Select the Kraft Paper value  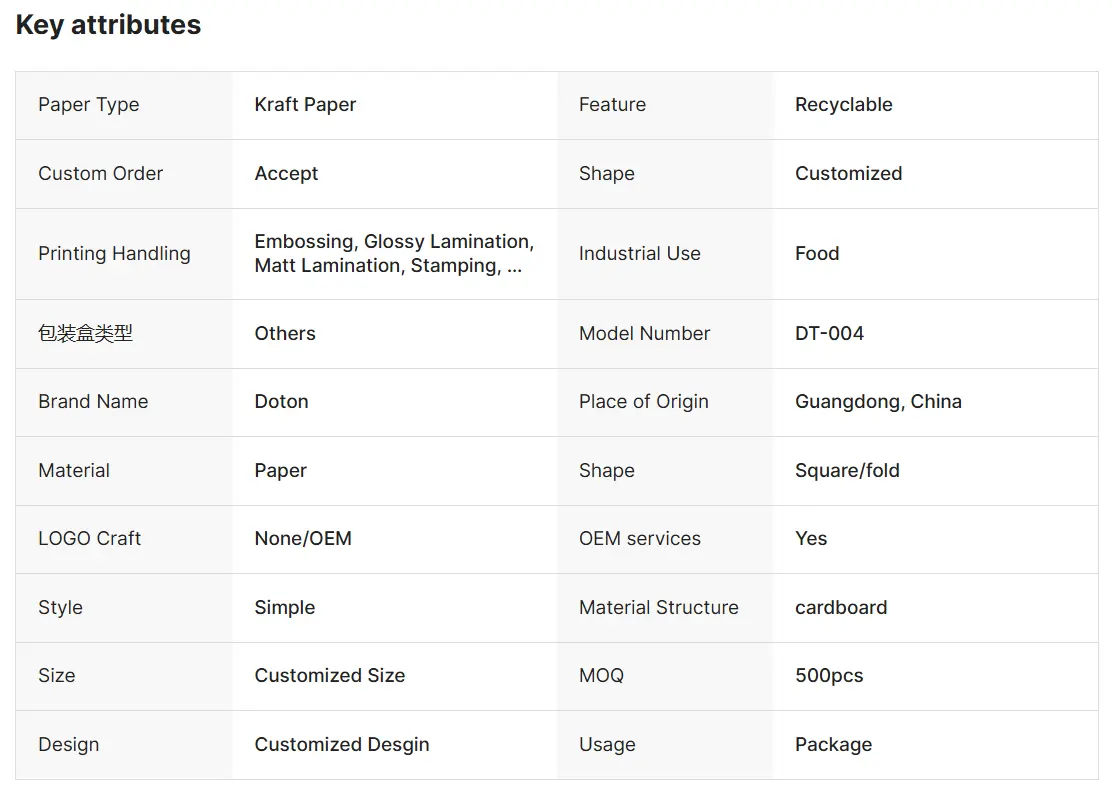pyautogui.click(x=305, y=105)
